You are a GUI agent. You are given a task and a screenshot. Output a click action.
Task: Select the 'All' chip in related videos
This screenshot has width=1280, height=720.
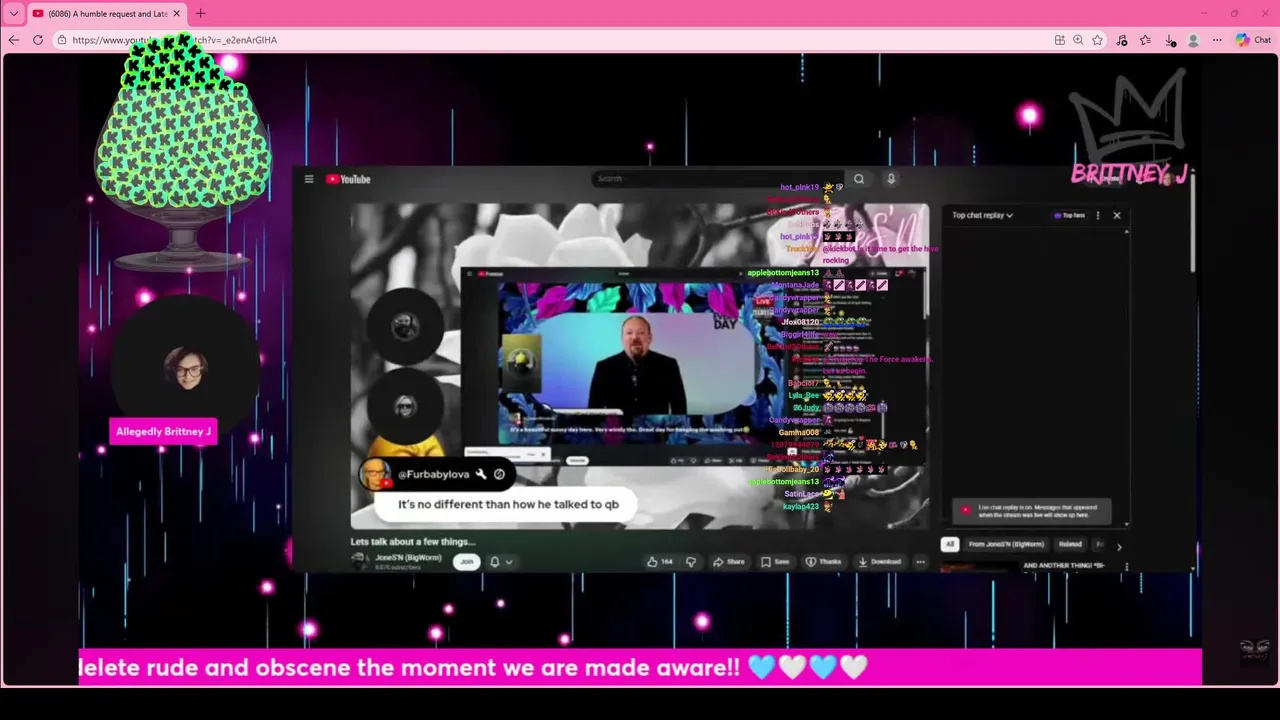949,544
